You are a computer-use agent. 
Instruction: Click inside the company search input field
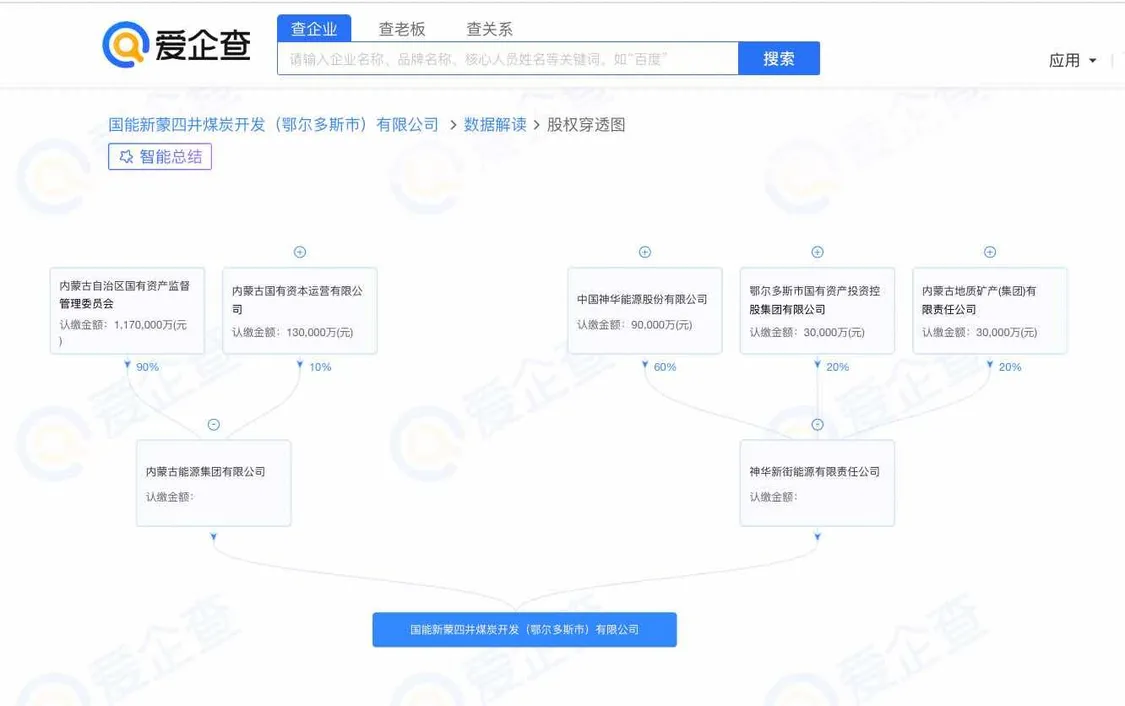coord(500,58)
